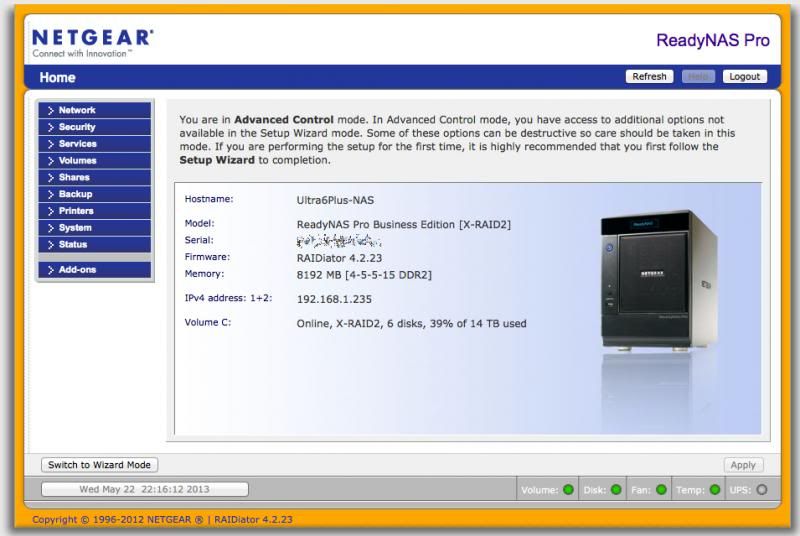800x536 pixels.
Task: Expand the Network arrow chevron
Action: (x=51, y=110)
